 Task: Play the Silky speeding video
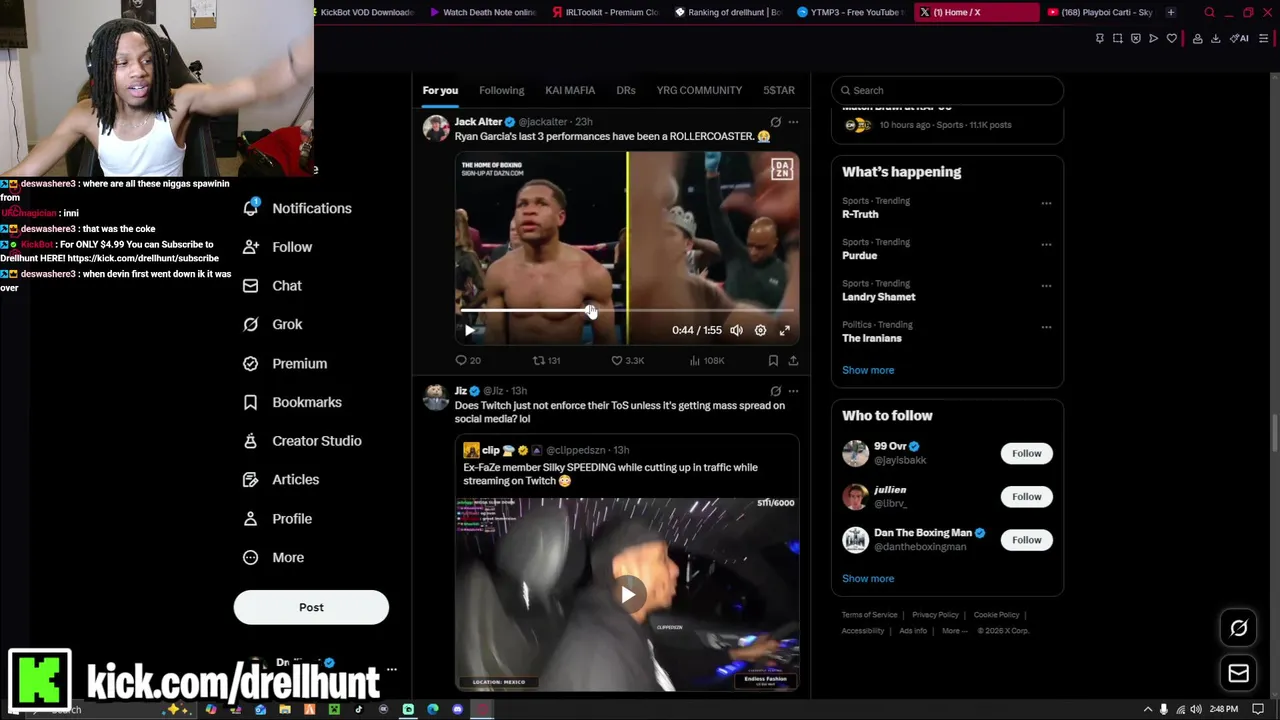[x=627, y=595]
